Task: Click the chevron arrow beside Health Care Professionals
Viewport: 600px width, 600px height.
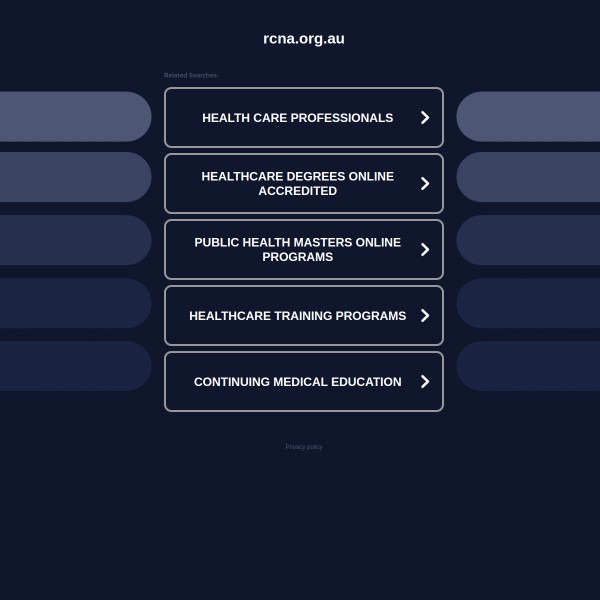Action: pos(425,118)
